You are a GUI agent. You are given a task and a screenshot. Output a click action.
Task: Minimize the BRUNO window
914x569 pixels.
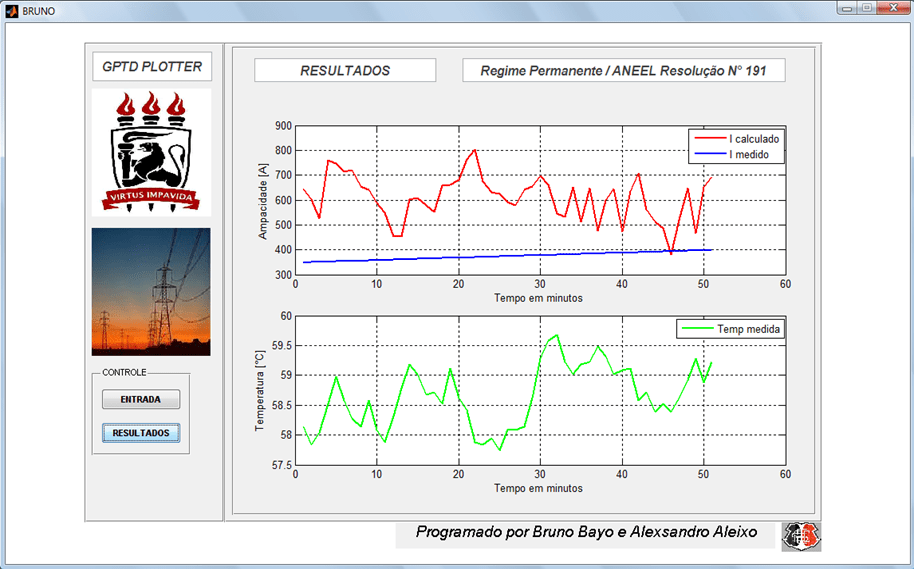[x=847, y=8]
